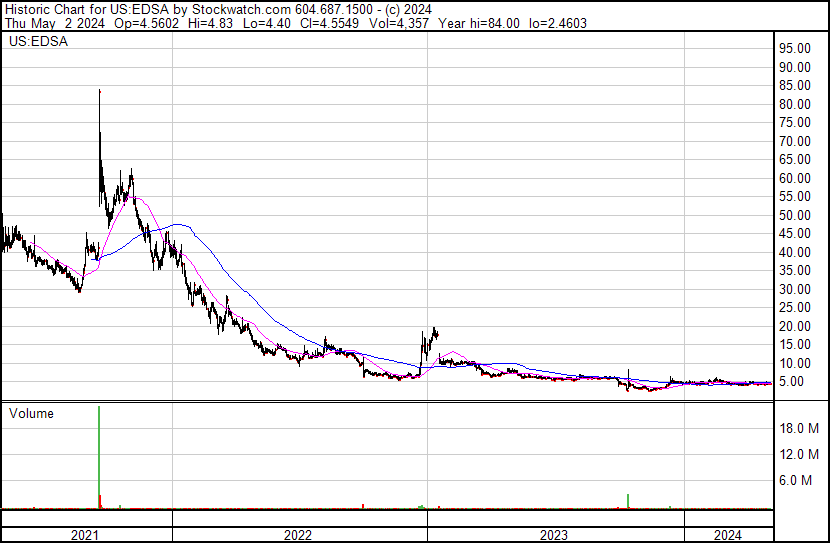
Task: Click the 18.0 M volume axis label
Action: [x=799, y=428]
